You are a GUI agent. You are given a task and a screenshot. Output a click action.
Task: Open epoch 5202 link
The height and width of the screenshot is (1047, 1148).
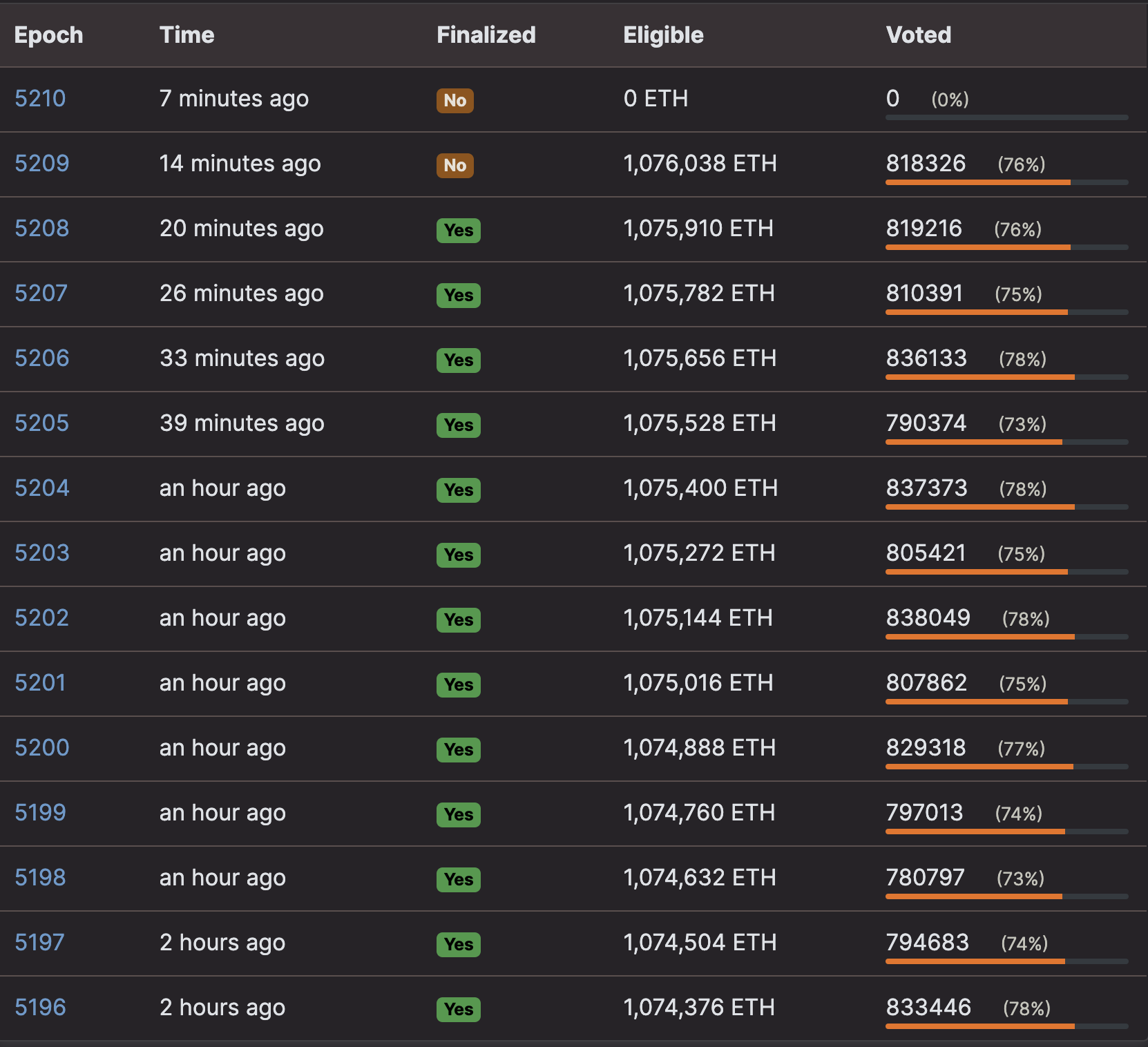pyautogui.click(x=42, y=618)
